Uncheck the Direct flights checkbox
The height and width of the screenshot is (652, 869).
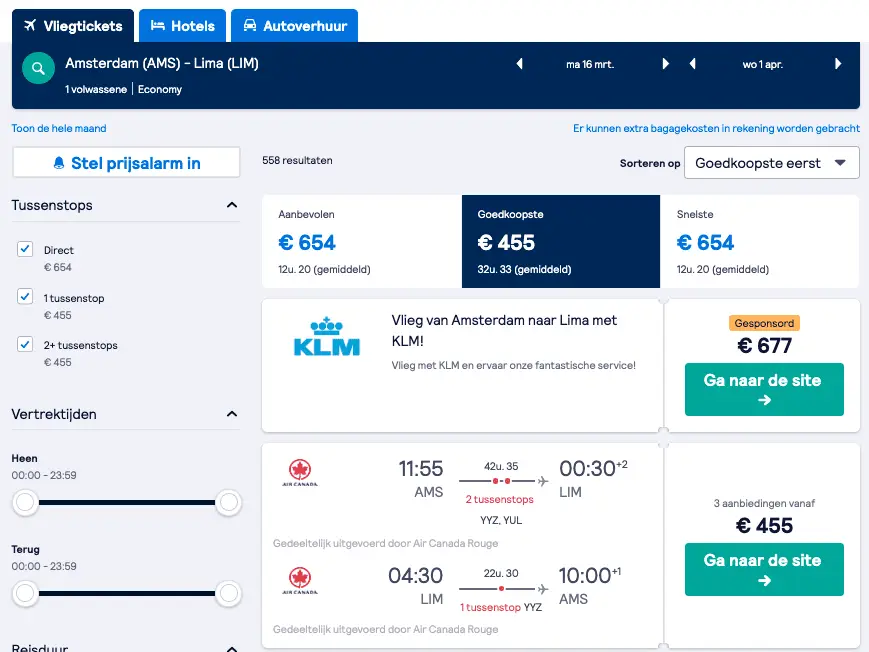(25, 249)
